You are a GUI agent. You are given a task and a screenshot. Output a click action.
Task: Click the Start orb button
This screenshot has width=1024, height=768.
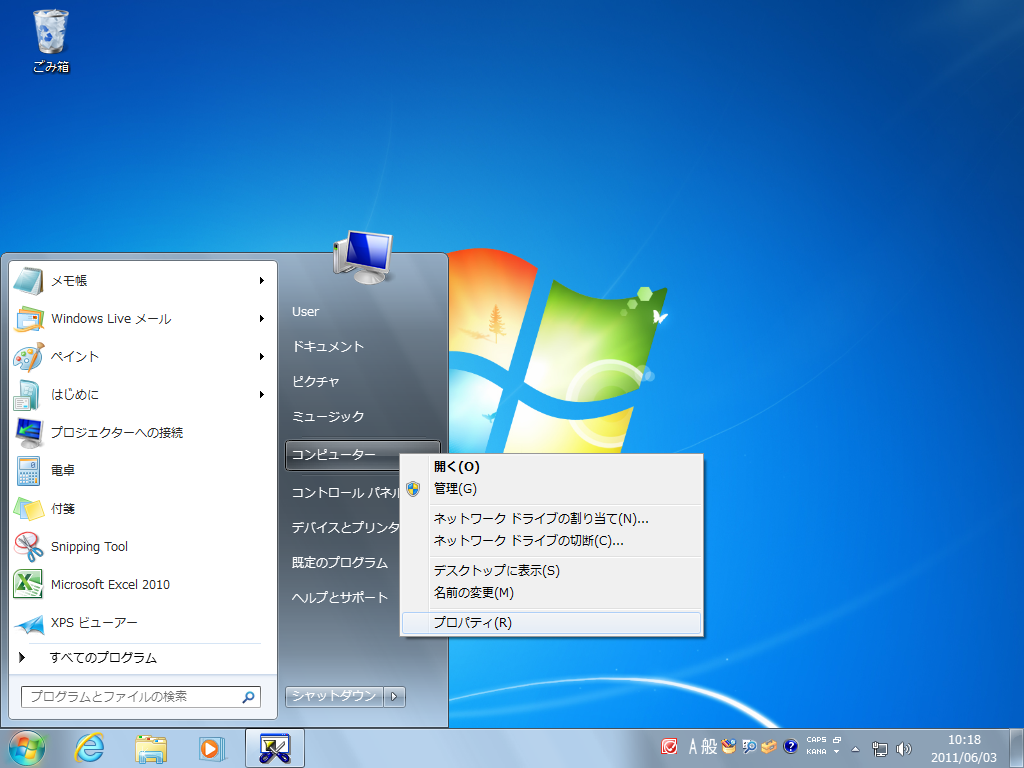coord(27,748)
